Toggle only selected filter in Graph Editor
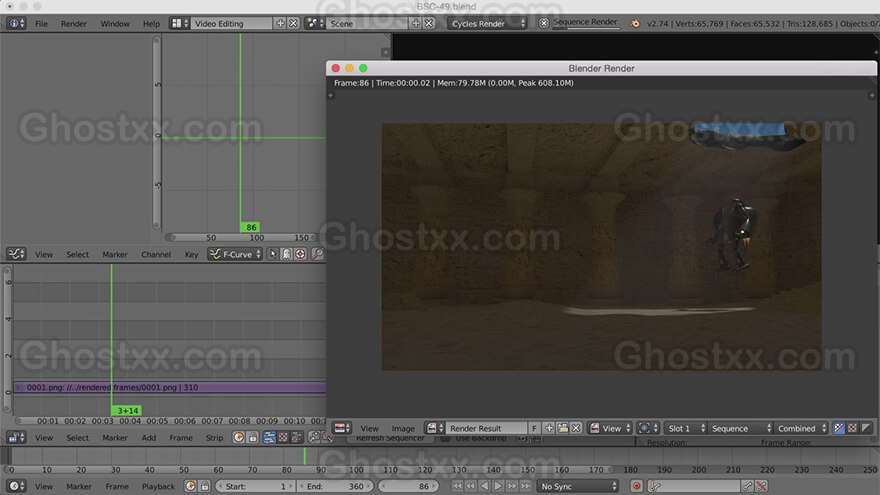Viewport: 880px width, 495px height. (x=273, y=254)
